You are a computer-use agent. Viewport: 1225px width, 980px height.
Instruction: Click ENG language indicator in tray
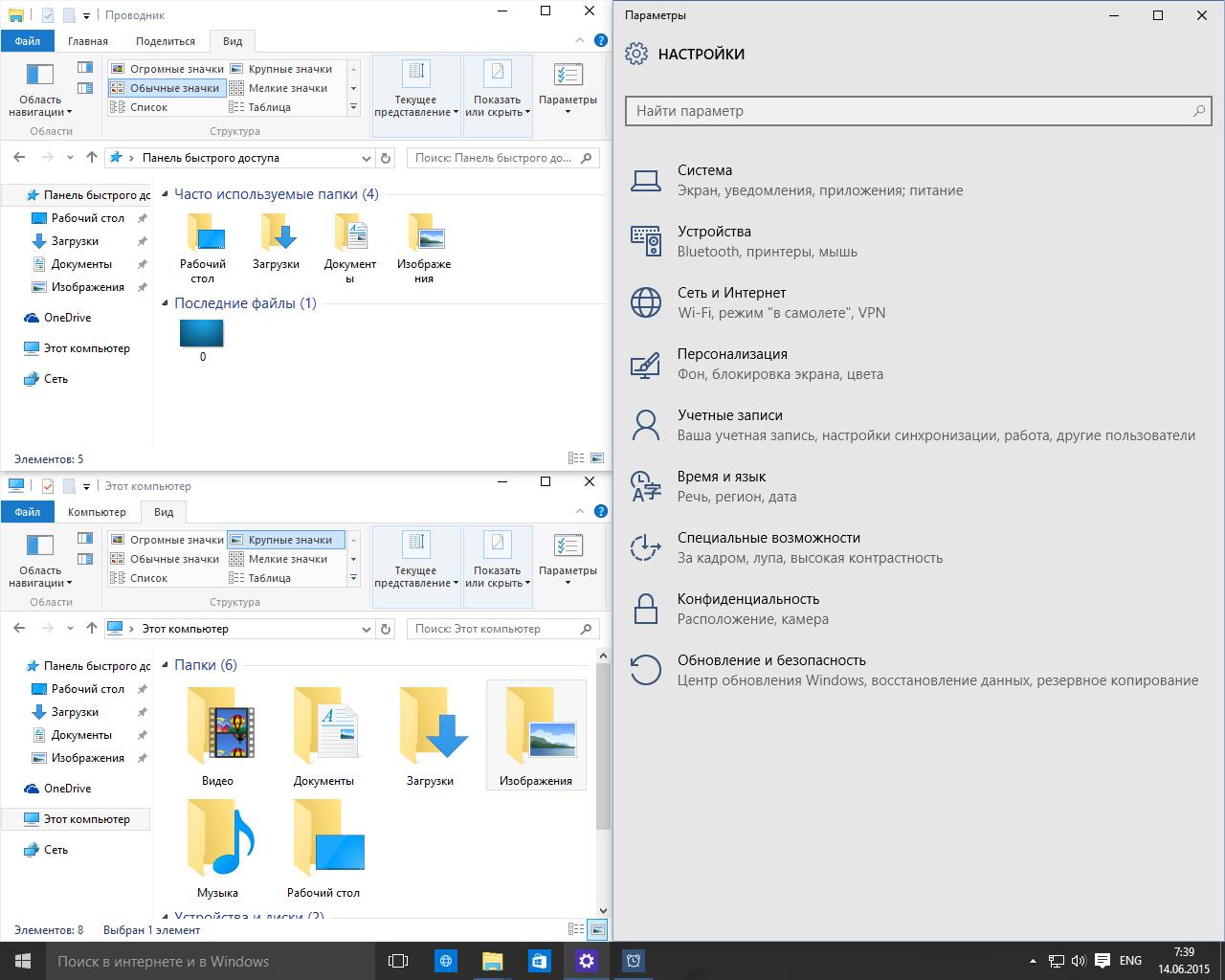pos(1130,961)
